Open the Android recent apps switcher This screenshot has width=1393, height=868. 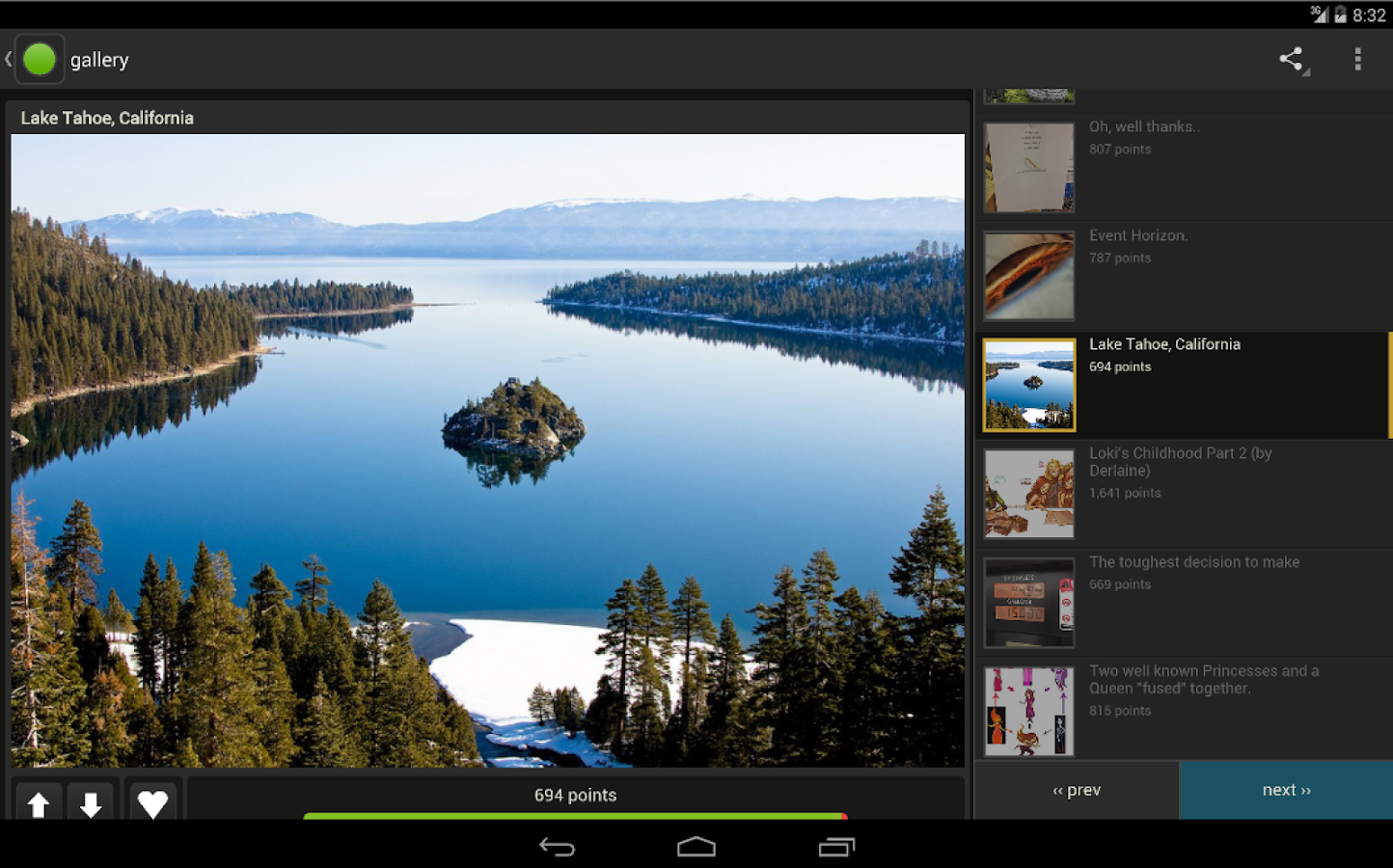coord(836,846)
